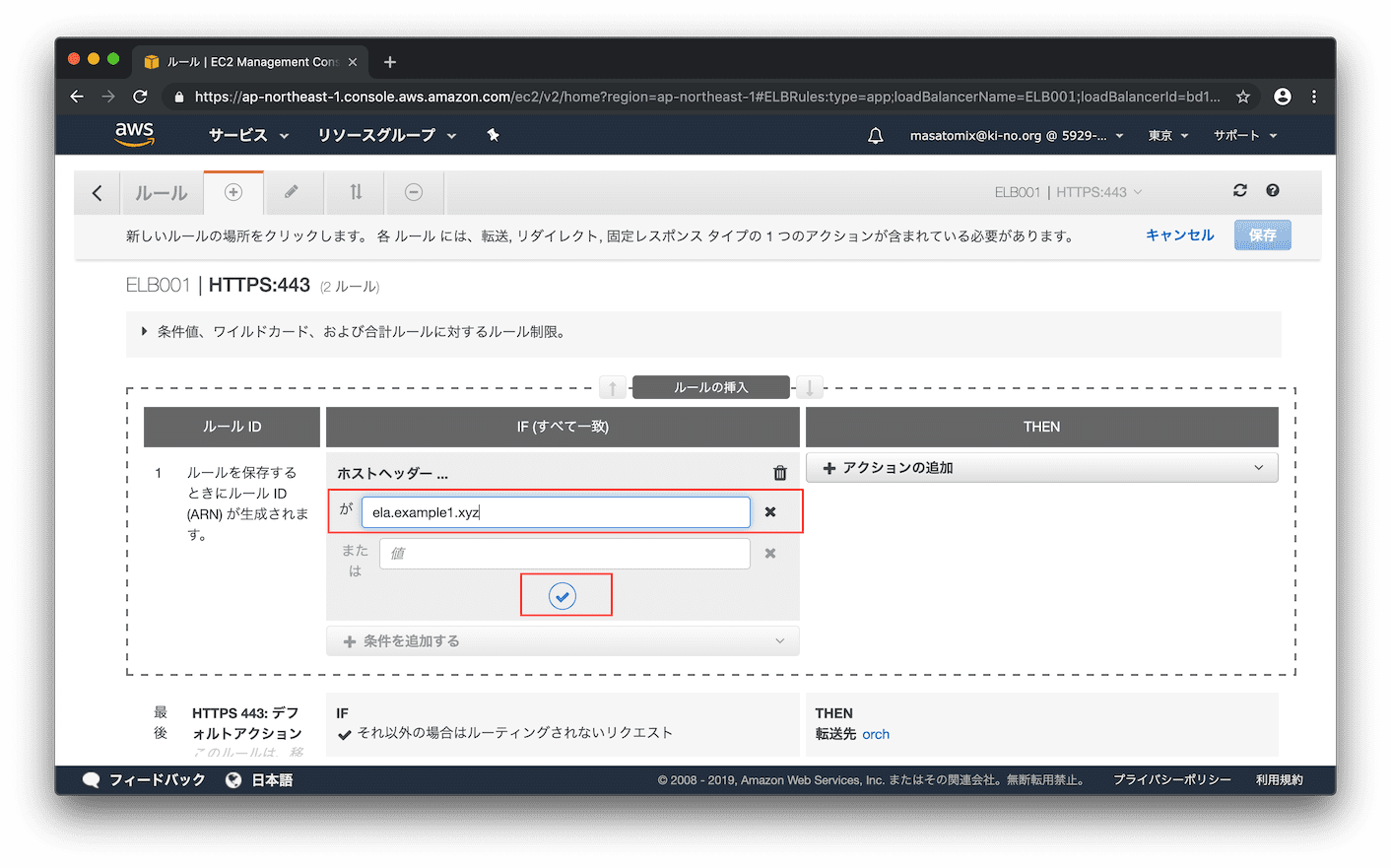The height and width of the screenshot is (868, 1391).
Task: Open the pin shortcuts icon in AWS navbar
Action: click(493, 135)
